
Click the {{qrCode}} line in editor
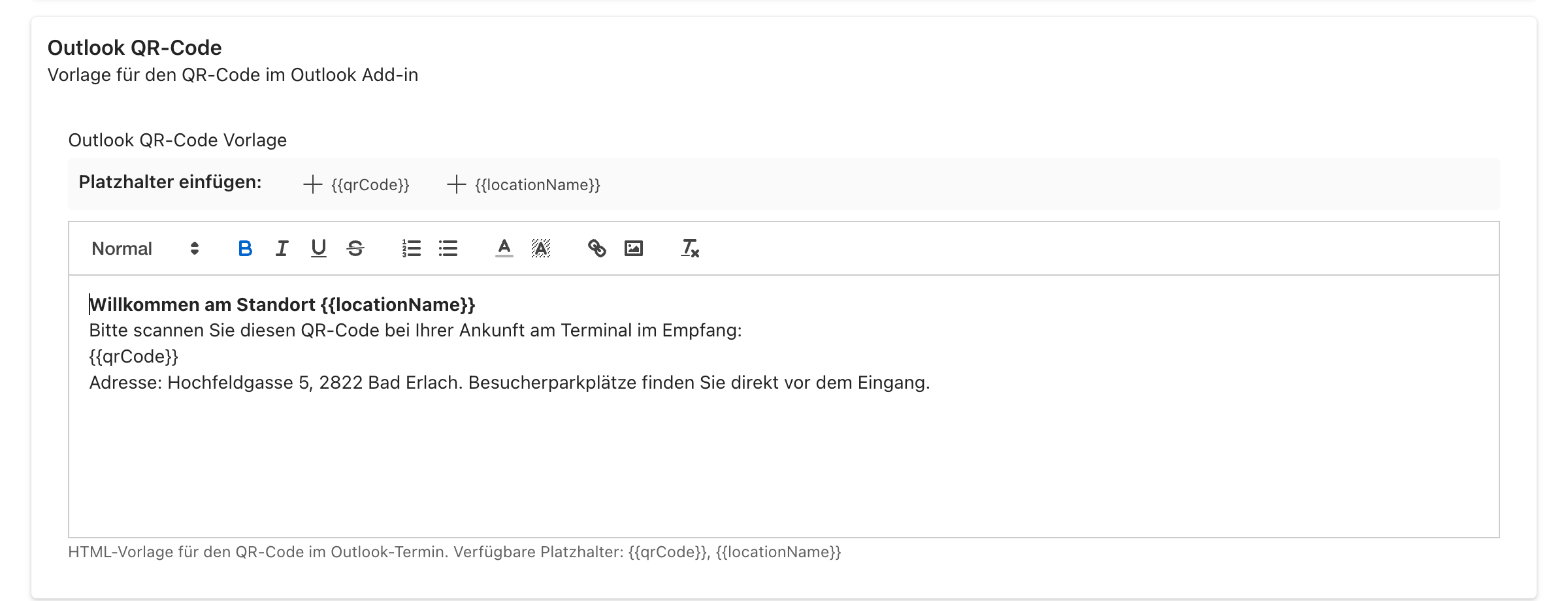(x=134, y=357)
